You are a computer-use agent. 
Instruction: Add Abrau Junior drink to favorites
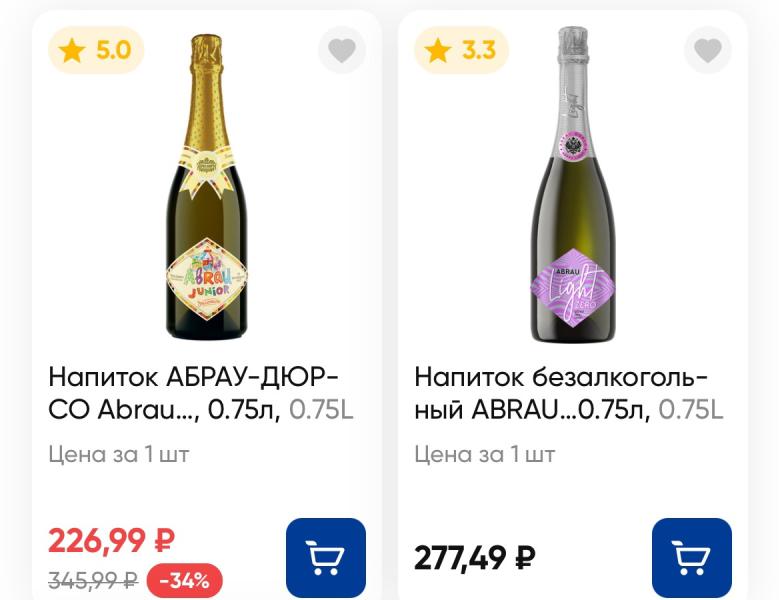(x=342, y=50)
